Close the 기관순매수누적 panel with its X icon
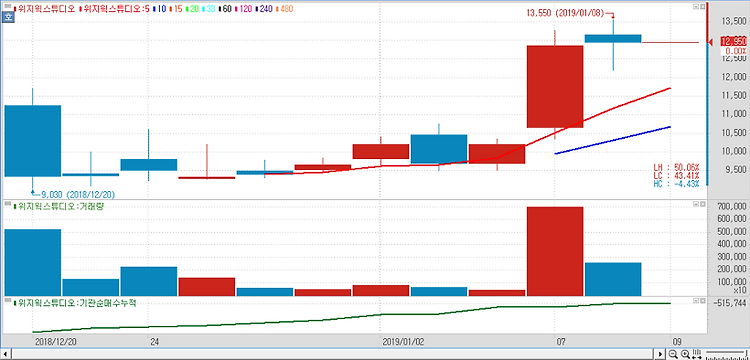This screenshot has height=360, width=750. 702,301
